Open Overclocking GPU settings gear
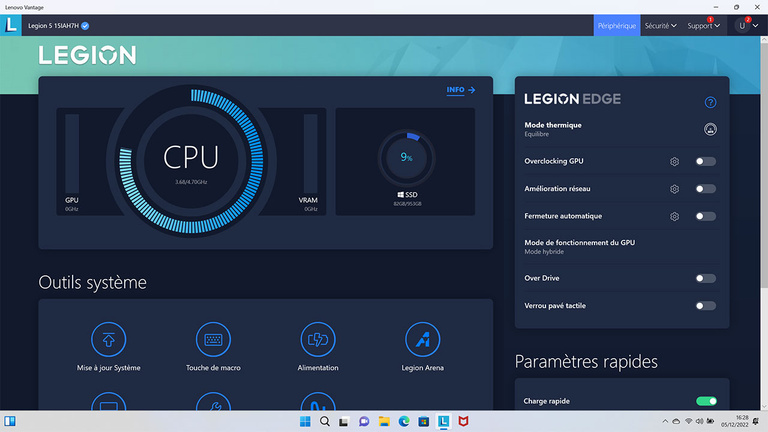This screenshot has width=768, height=432. (x=674, y=162)
